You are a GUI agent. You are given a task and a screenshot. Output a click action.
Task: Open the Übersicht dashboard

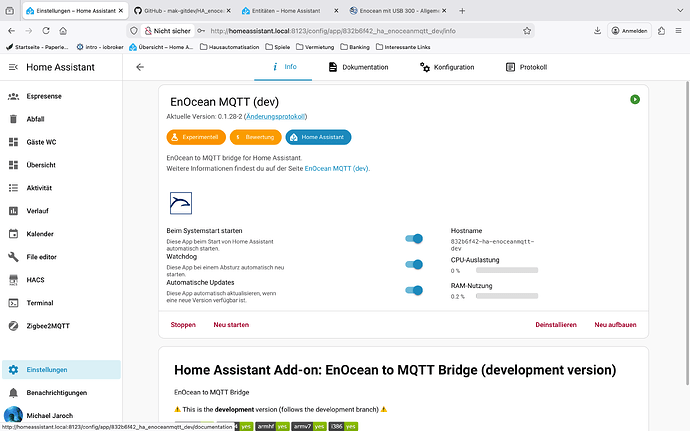pyautogui.click(x=61, y=165)
